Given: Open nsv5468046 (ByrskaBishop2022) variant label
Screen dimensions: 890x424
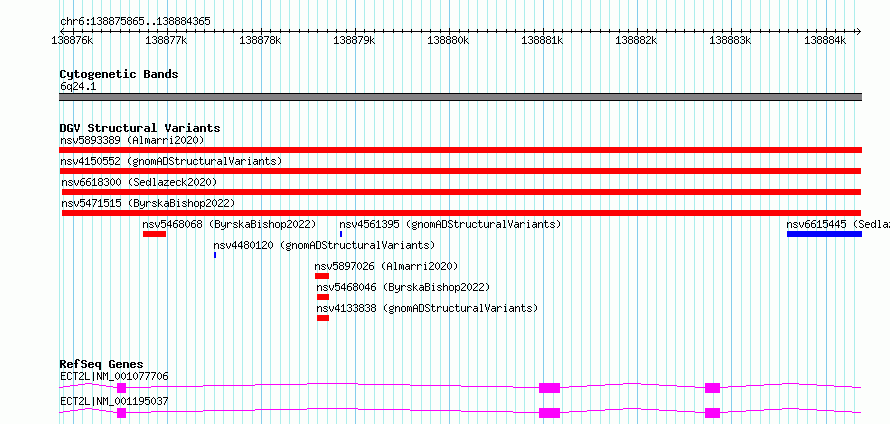Looking at the screenshot, I should pos(403,287).
